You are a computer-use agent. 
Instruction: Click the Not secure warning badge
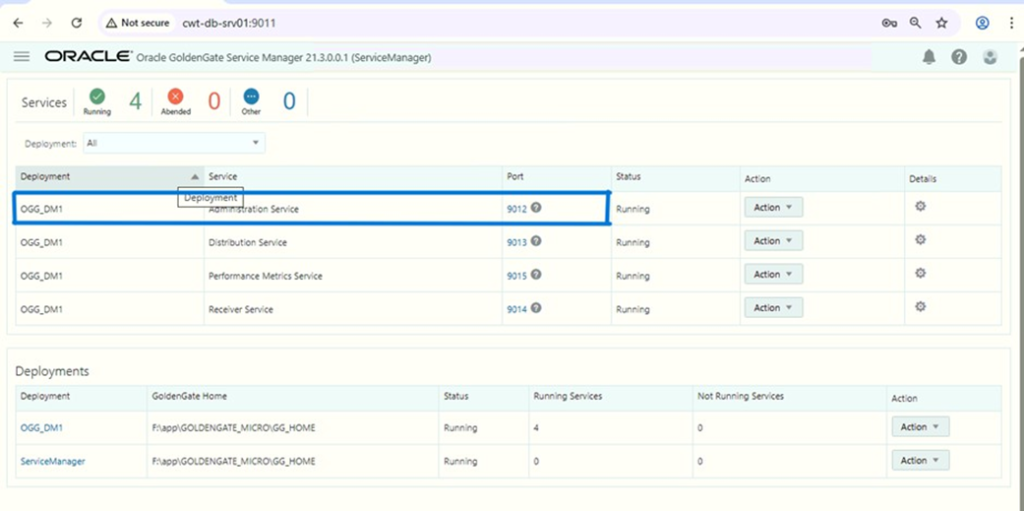click(137, 23)
